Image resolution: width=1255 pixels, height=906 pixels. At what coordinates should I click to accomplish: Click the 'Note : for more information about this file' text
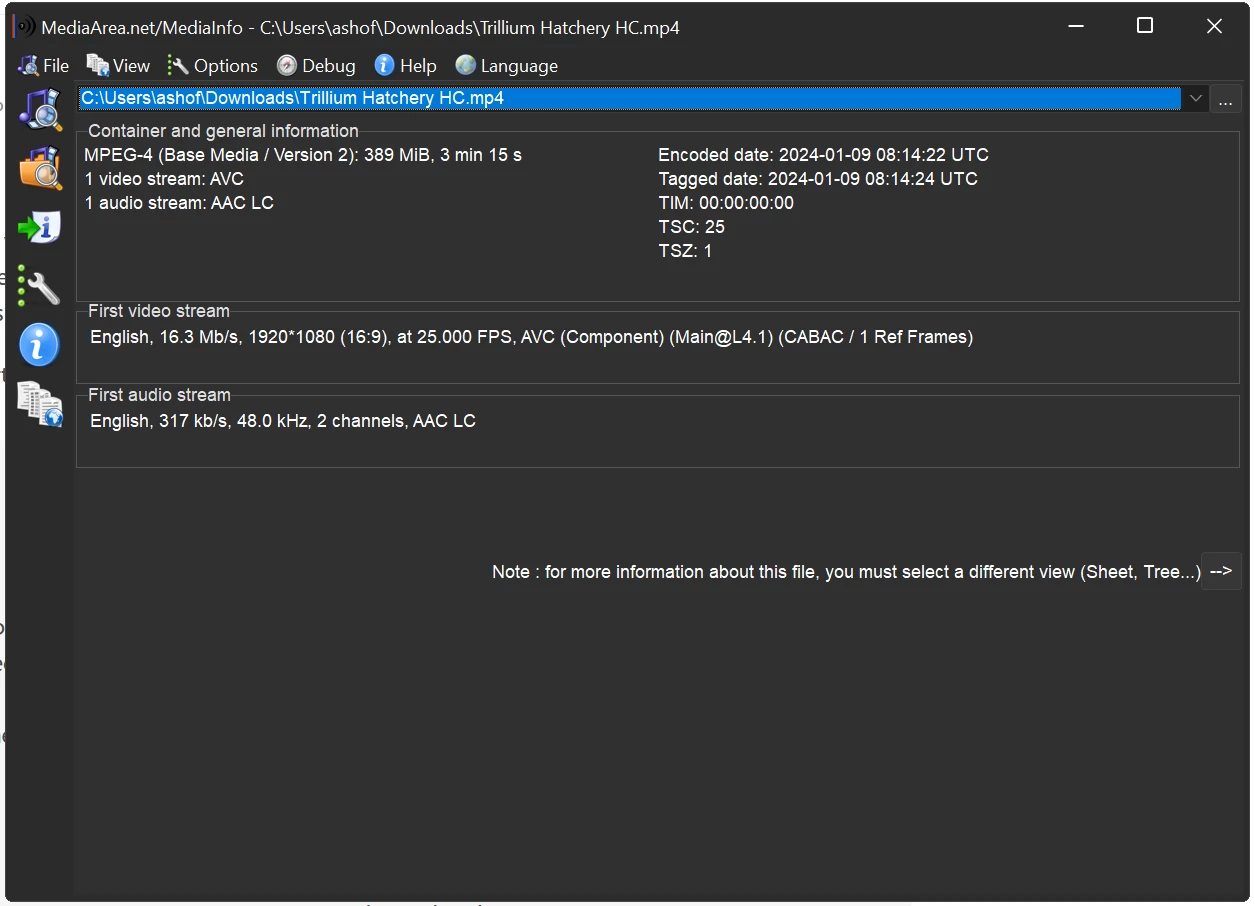(x=846, y=572)
